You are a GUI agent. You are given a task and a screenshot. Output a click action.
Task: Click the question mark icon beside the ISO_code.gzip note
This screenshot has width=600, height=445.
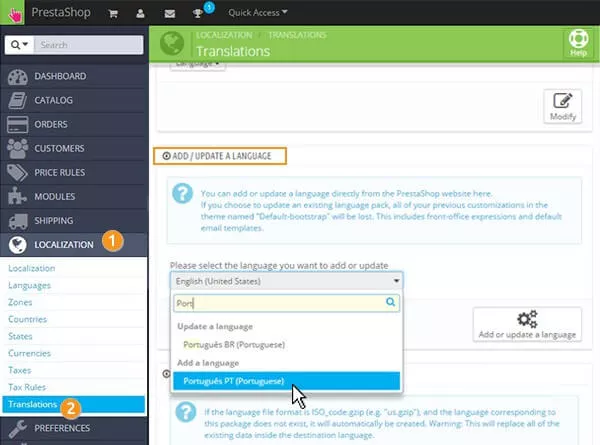[x=186, y=412]
